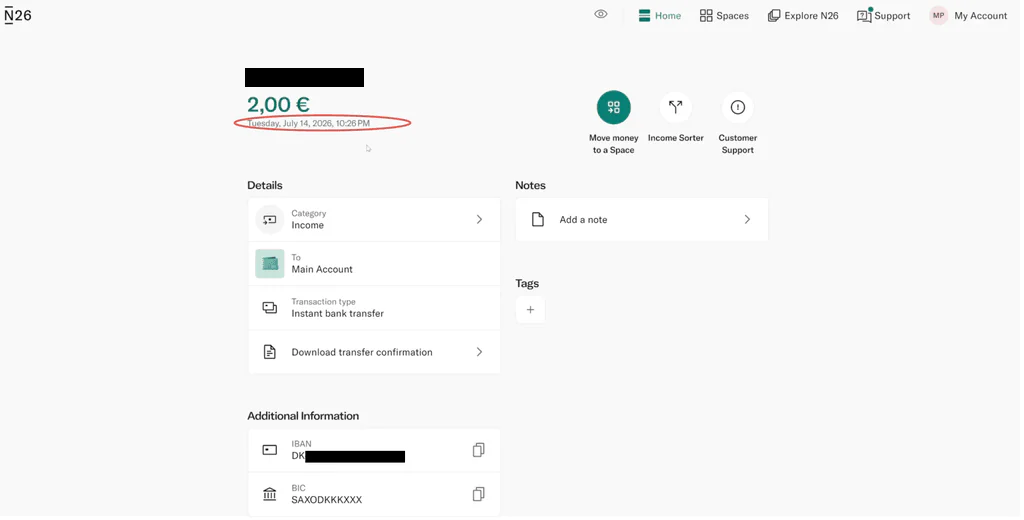Image resolution: width=1024 pixels, height=520 pixels.
Task: Open the Income Sorter icon
Action: [x=675, y=107]
